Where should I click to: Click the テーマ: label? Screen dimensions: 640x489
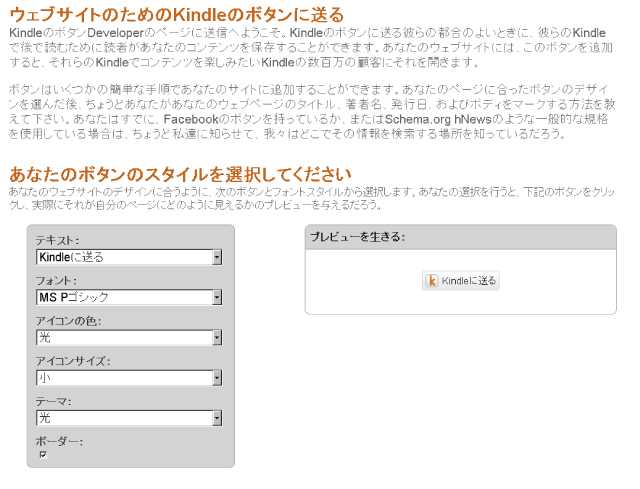53,401
